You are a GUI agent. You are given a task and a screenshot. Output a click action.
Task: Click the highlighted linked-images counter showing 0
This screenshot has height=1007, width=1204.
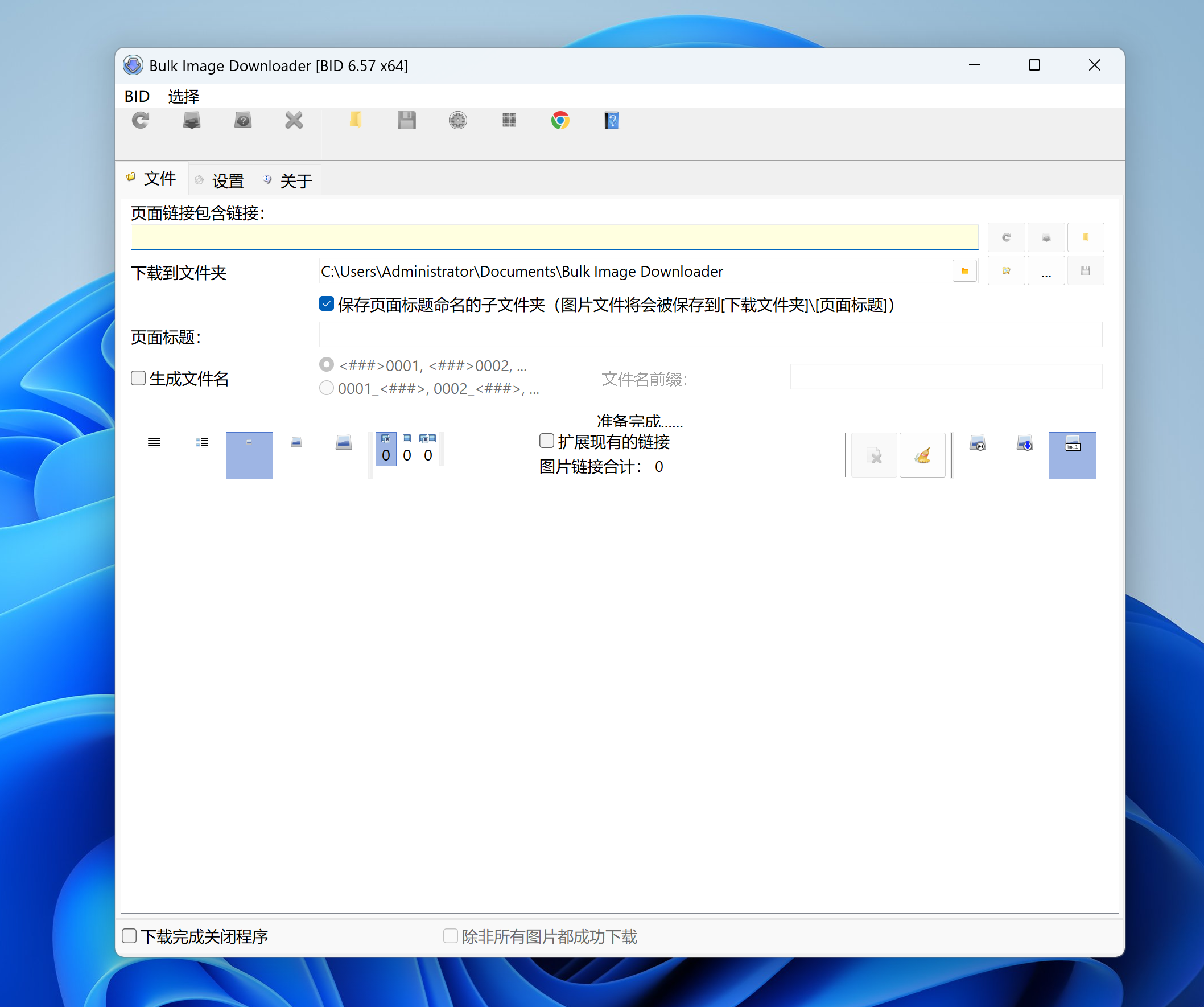(386, 449)
